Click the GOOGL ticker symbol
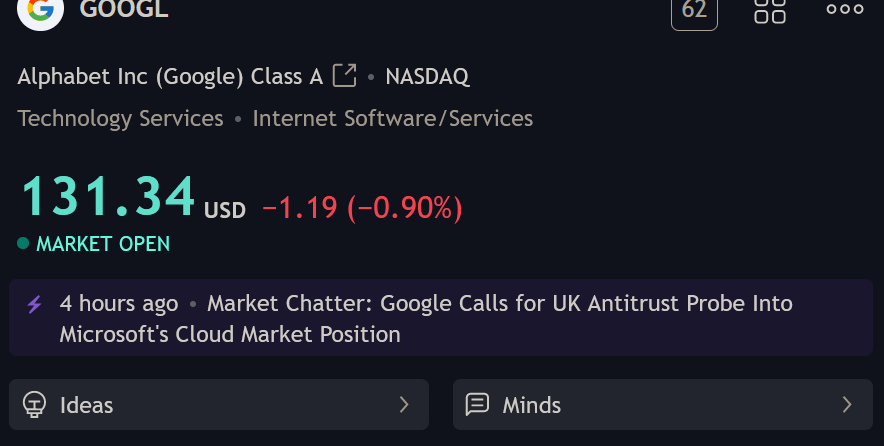The width and height of the screenshot is (884, 446). 124,9
